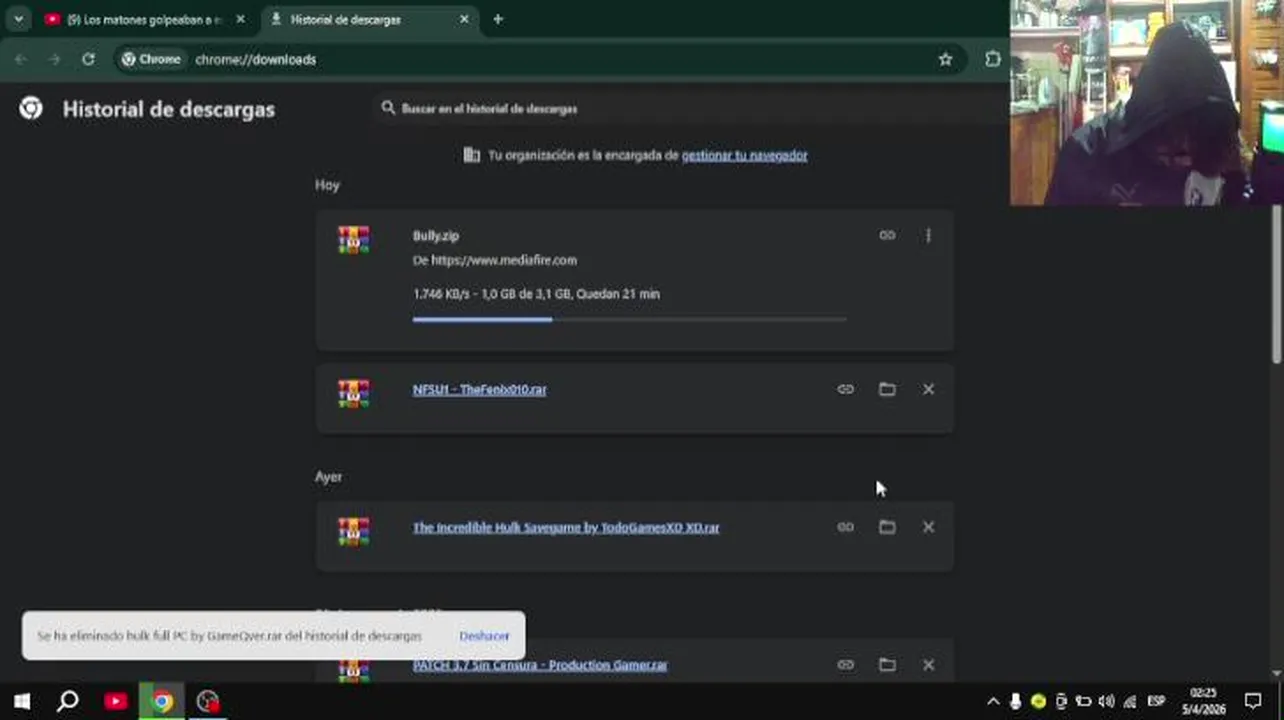Image resolution: width=1284 pixels, height=720 pixels.
Task: Copy the download link for NFSU1 - TheFenix010.rar
Action: [845, 389]
